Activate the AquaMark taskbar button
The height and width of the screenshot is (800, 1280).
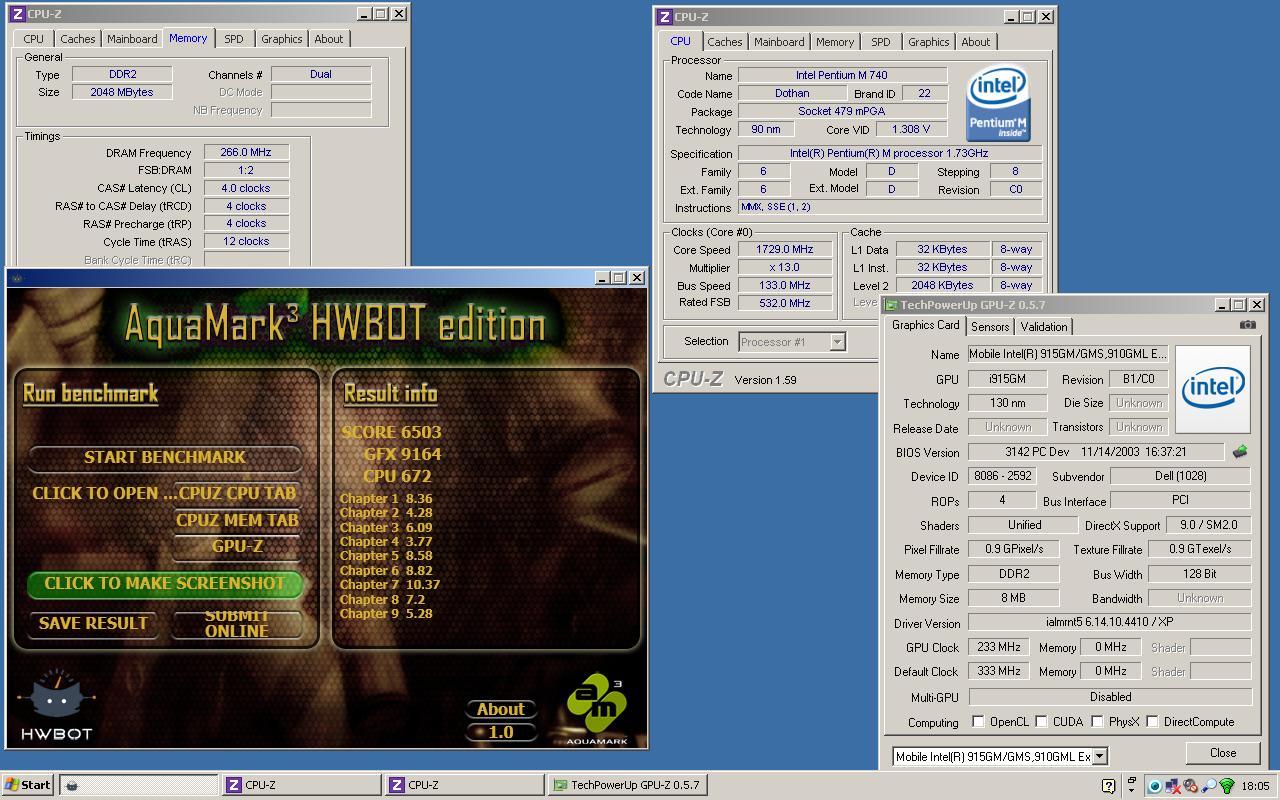click(x=139, y=785)
